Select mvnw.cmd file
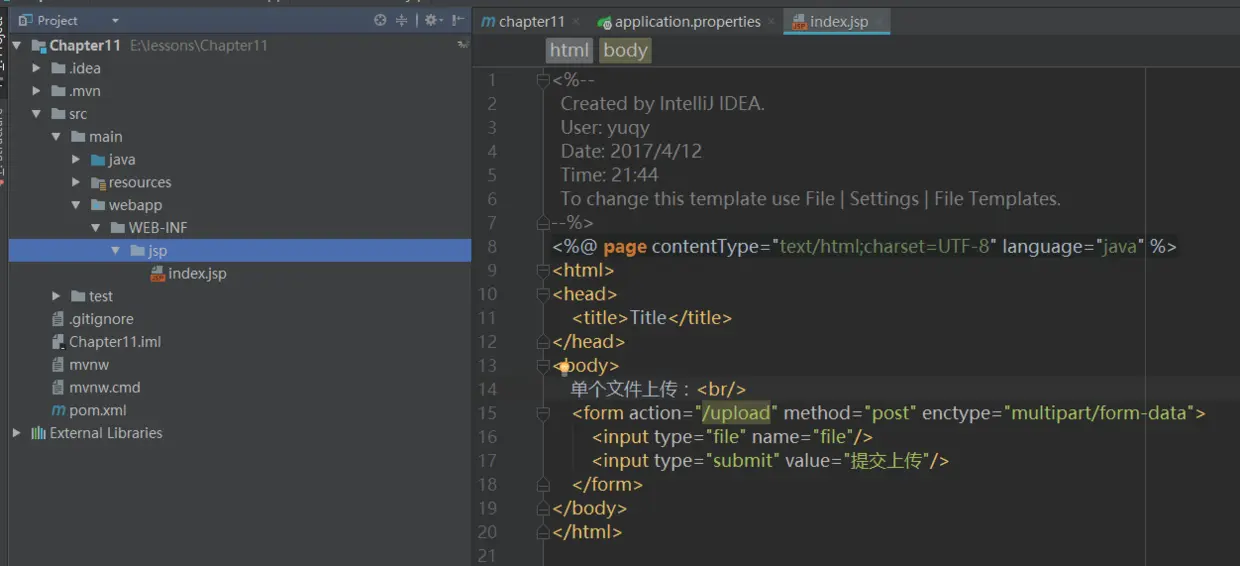Screen dimensions: 1240x566 click(104, 387)
